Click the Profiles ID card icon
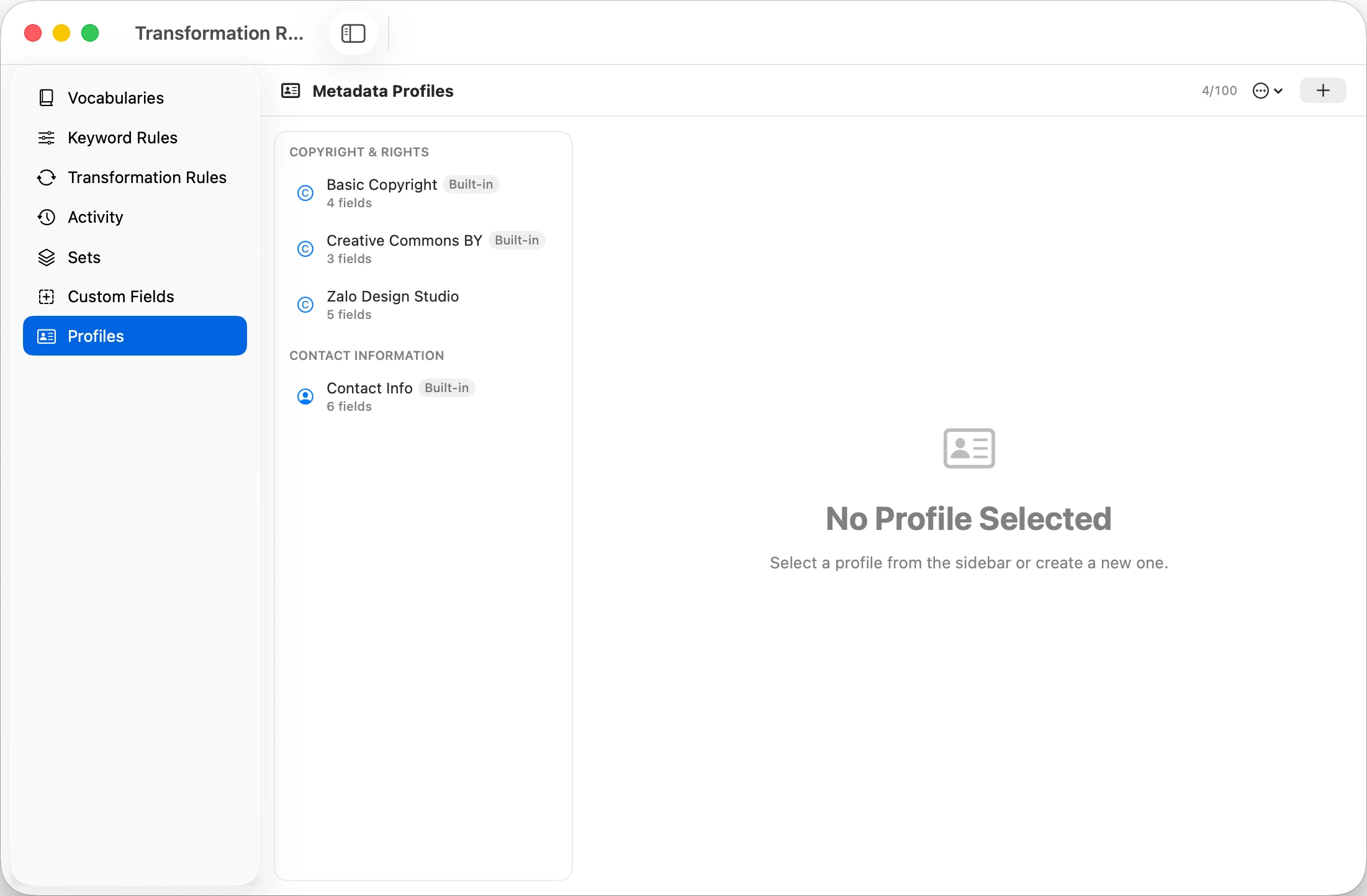The image size is (1367, 896). (47, 336)
